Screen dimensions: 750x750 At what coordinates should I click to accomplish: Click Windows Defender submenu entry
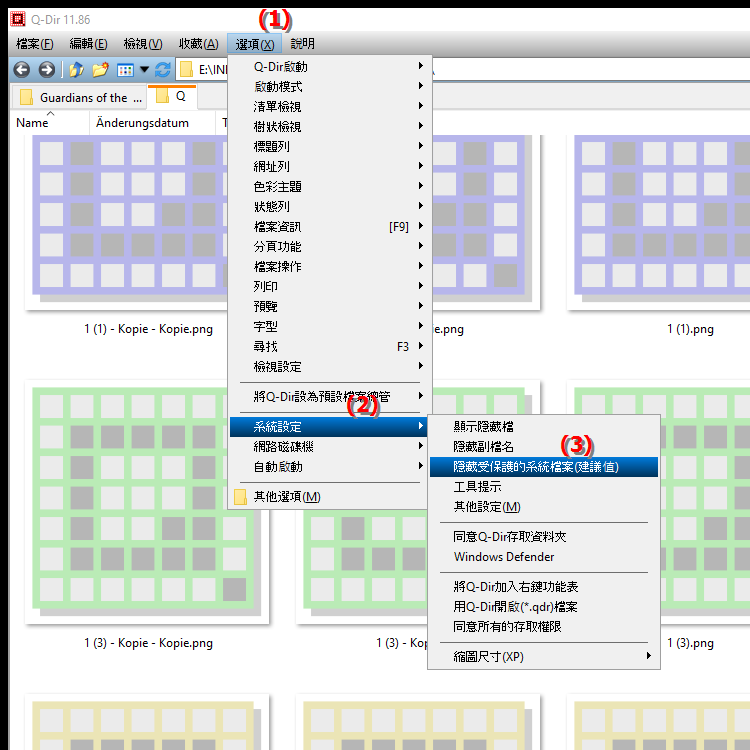[x=544, y=557]
